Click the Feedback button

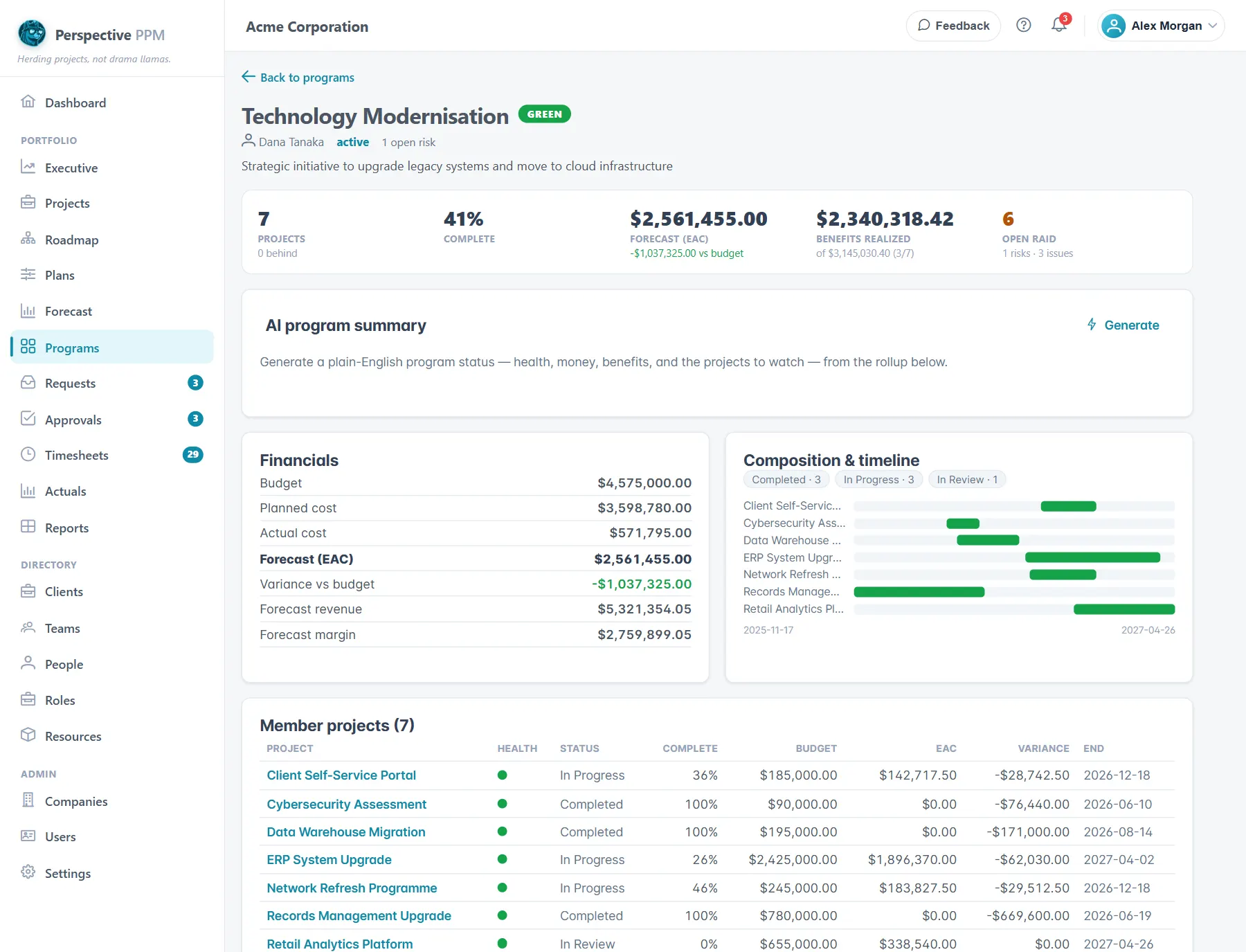pyautogui.click(x=953, y=26)
